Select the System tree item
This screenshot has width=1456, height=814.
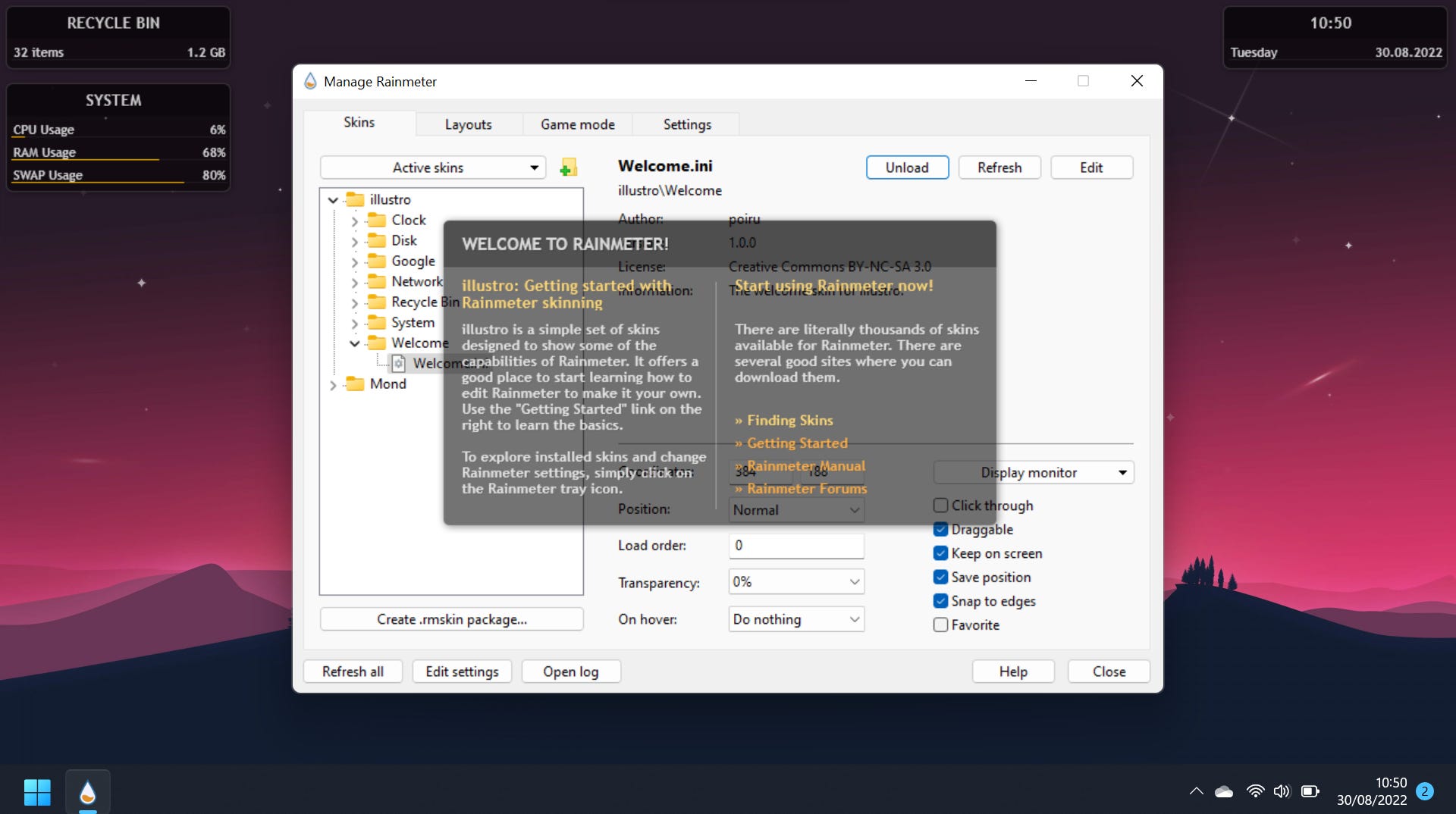(x=413, y=322)
